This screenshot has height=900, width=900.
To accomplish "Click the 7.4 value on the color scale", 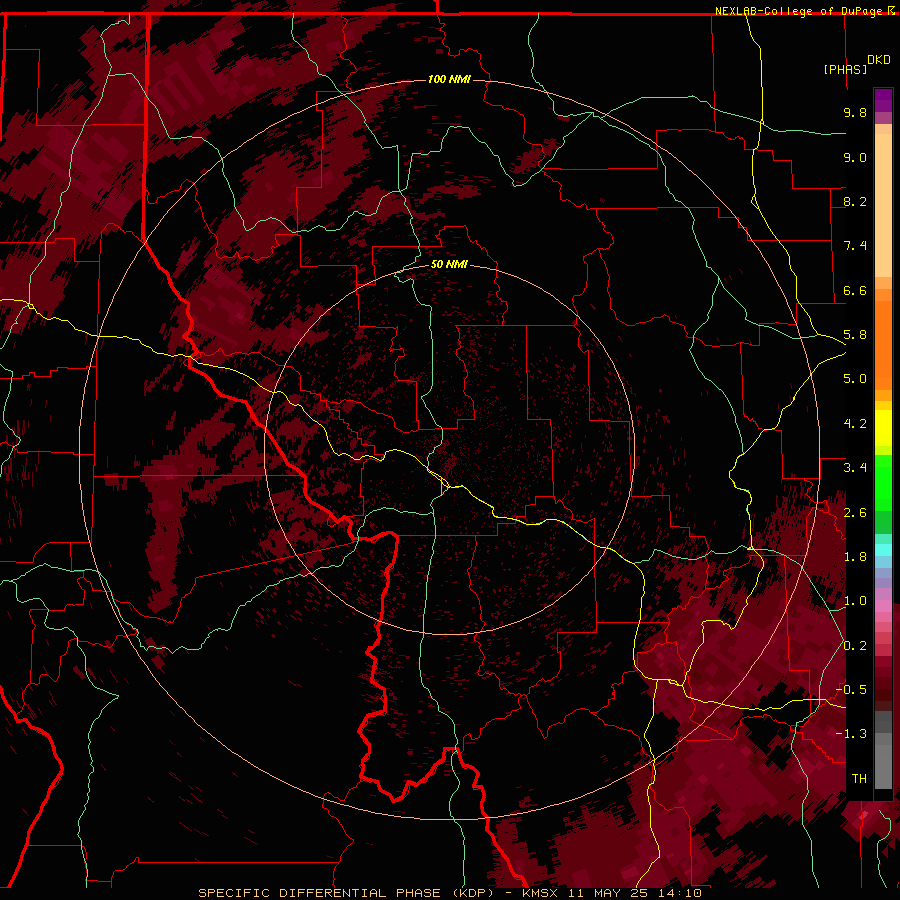I will point(855,246).
